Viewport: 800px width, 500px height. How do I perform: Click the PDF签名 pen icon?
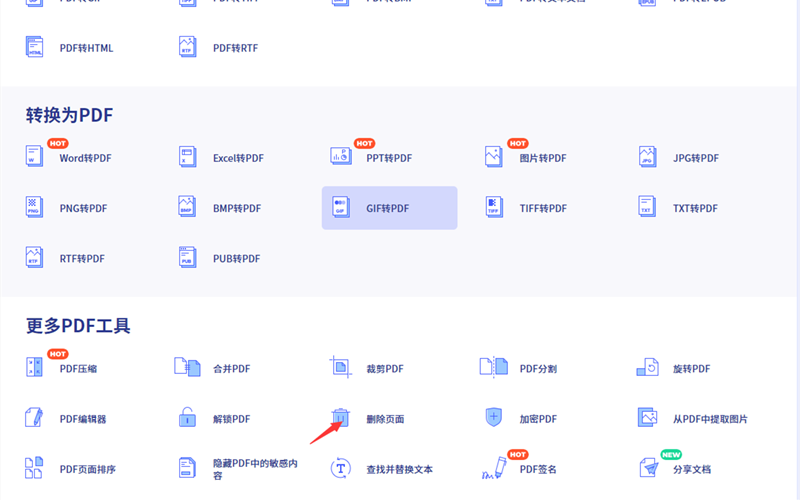[494, 468]
